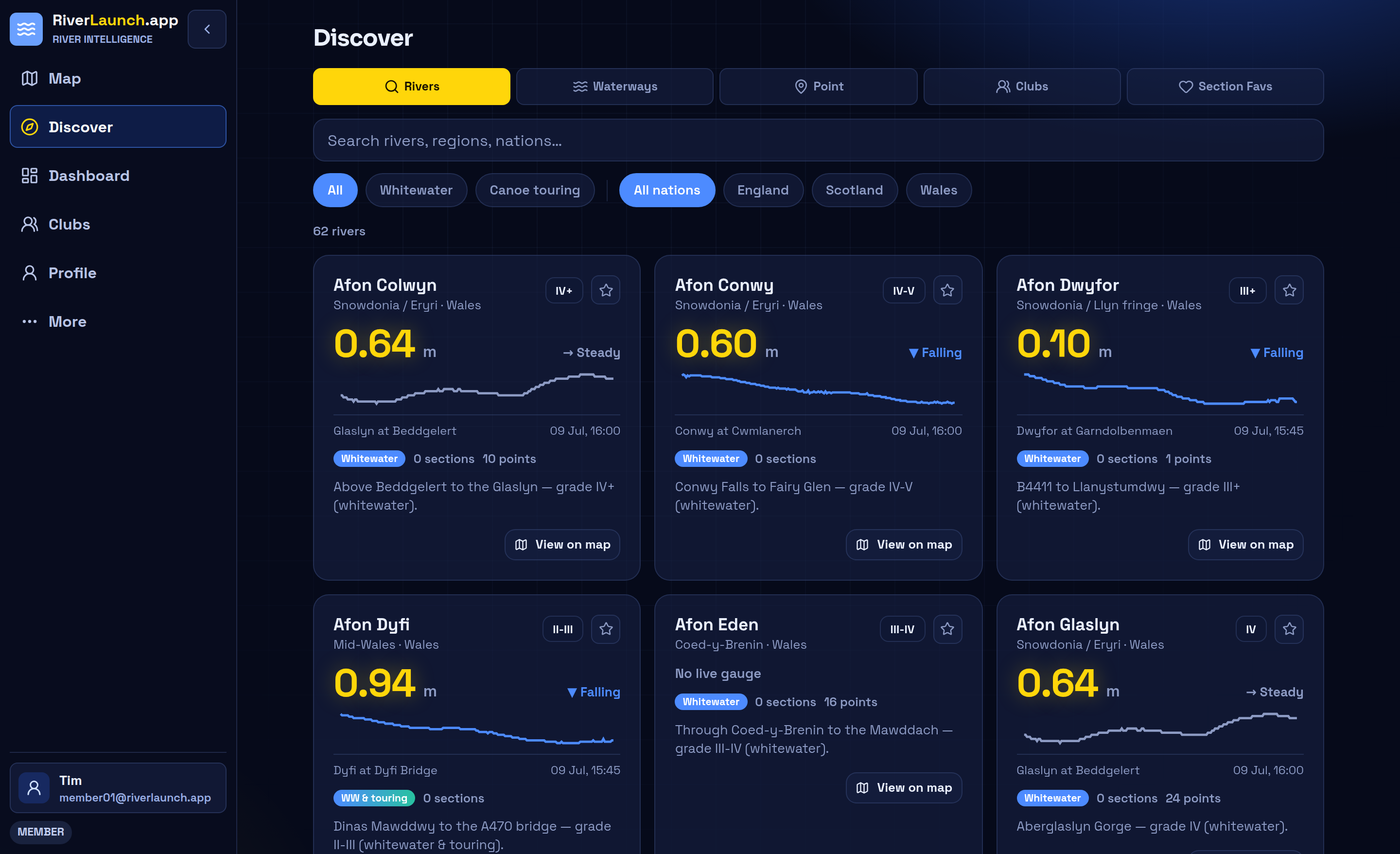Click the II-III grade badge on Afon Dyfi
The image size is (1400, 854).
click(x=562, y=629)
